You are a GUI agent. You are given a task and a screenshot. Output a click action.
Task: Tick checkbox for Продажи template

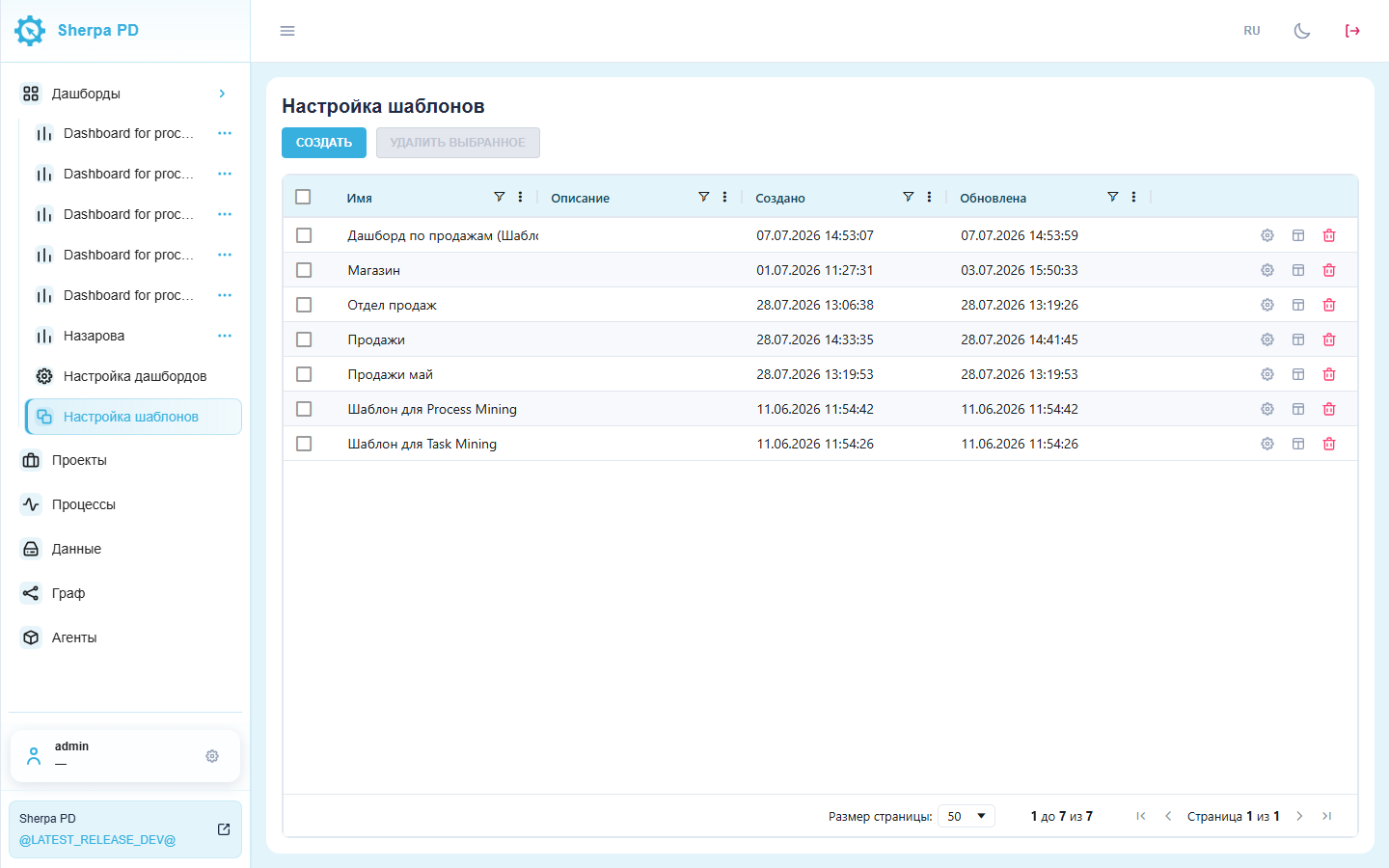coord(304,339)
